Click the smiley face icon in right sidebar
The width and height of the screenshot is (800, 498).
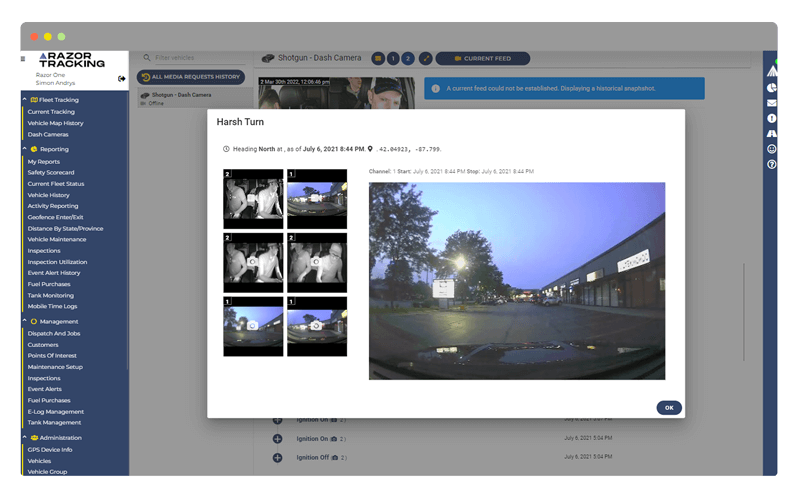pyautogui.click(x=772, y=149)
